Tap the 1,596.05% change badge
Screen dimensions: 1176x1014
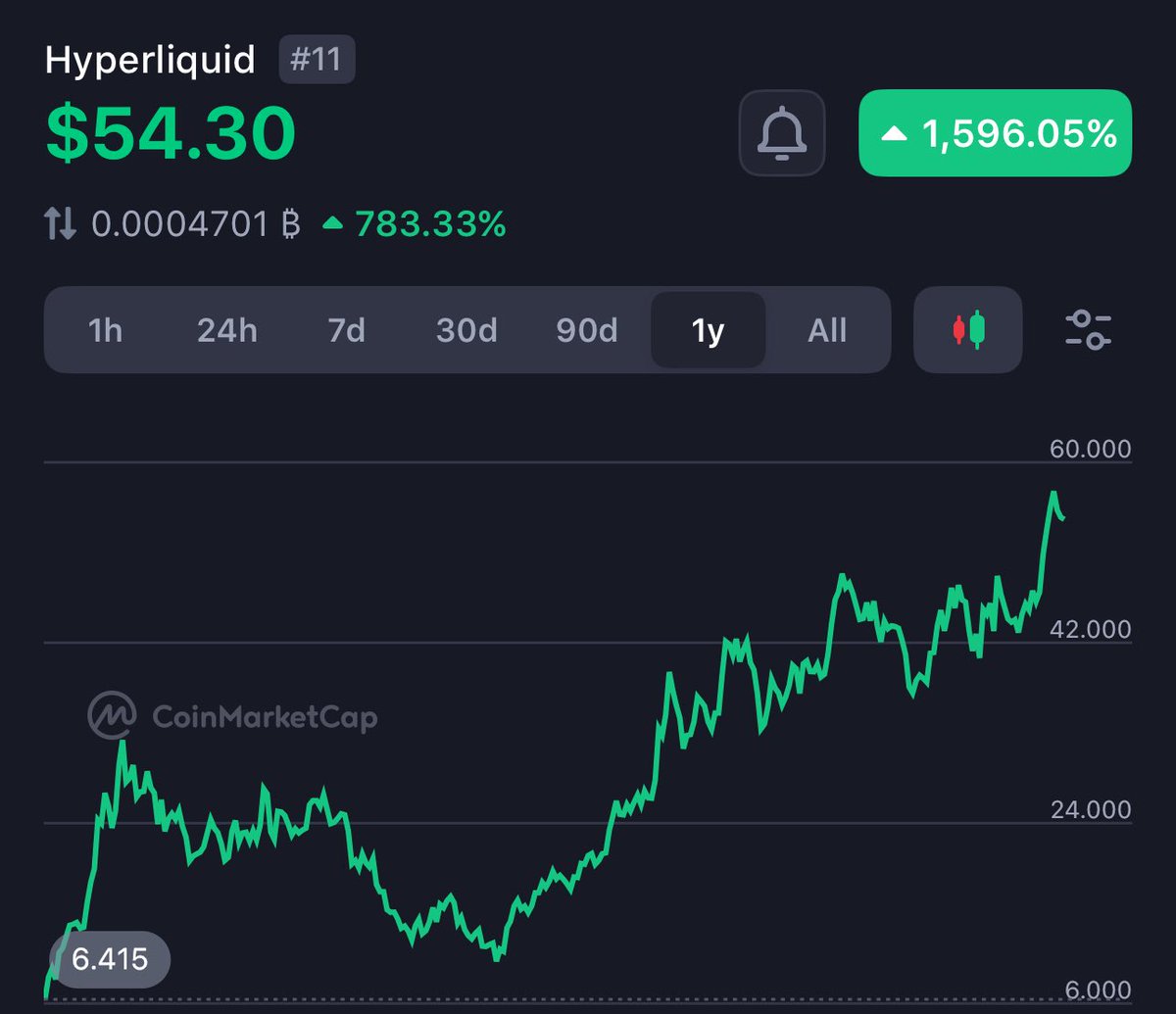pos(996,133)
